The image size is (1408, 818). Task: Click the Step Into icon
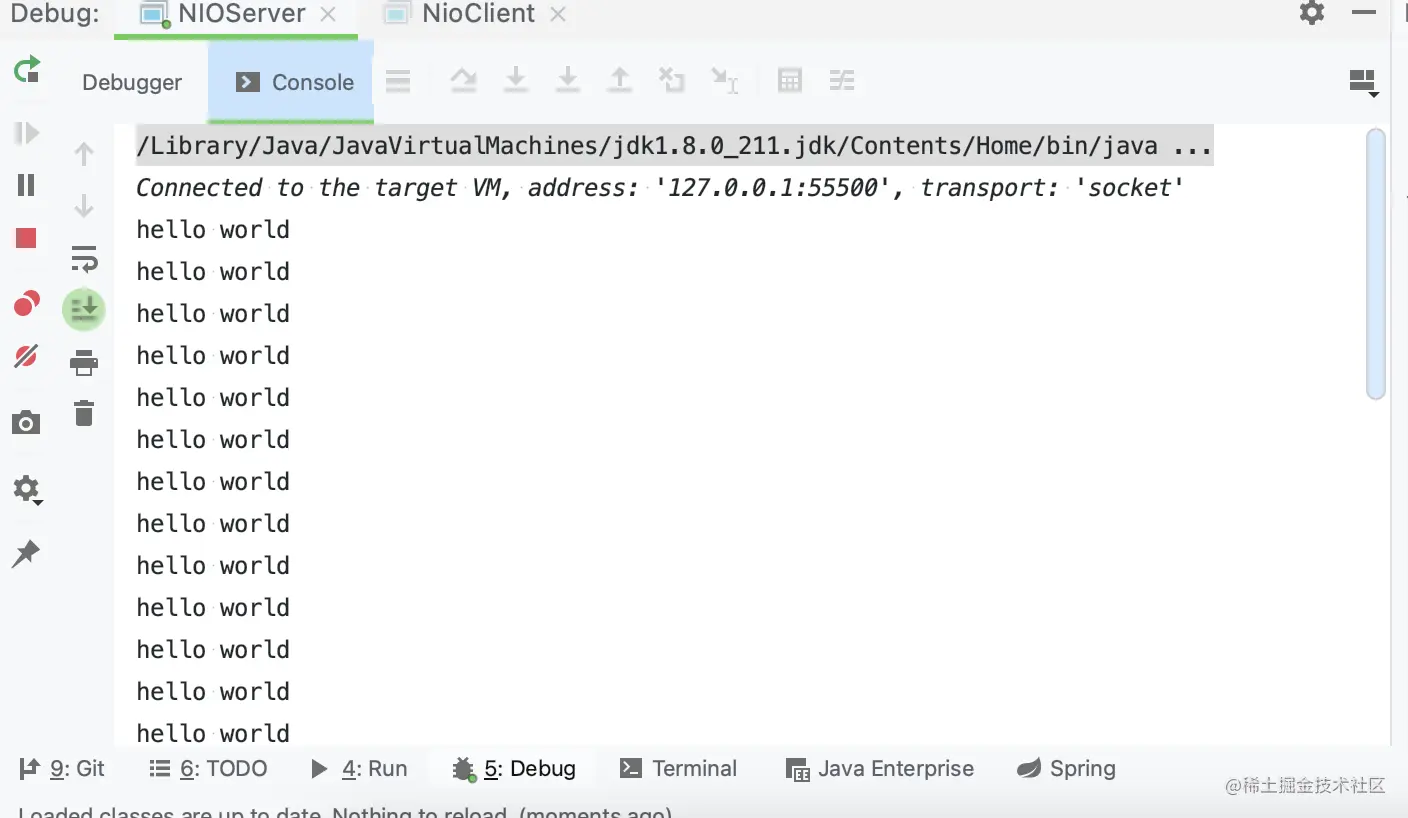516,80
